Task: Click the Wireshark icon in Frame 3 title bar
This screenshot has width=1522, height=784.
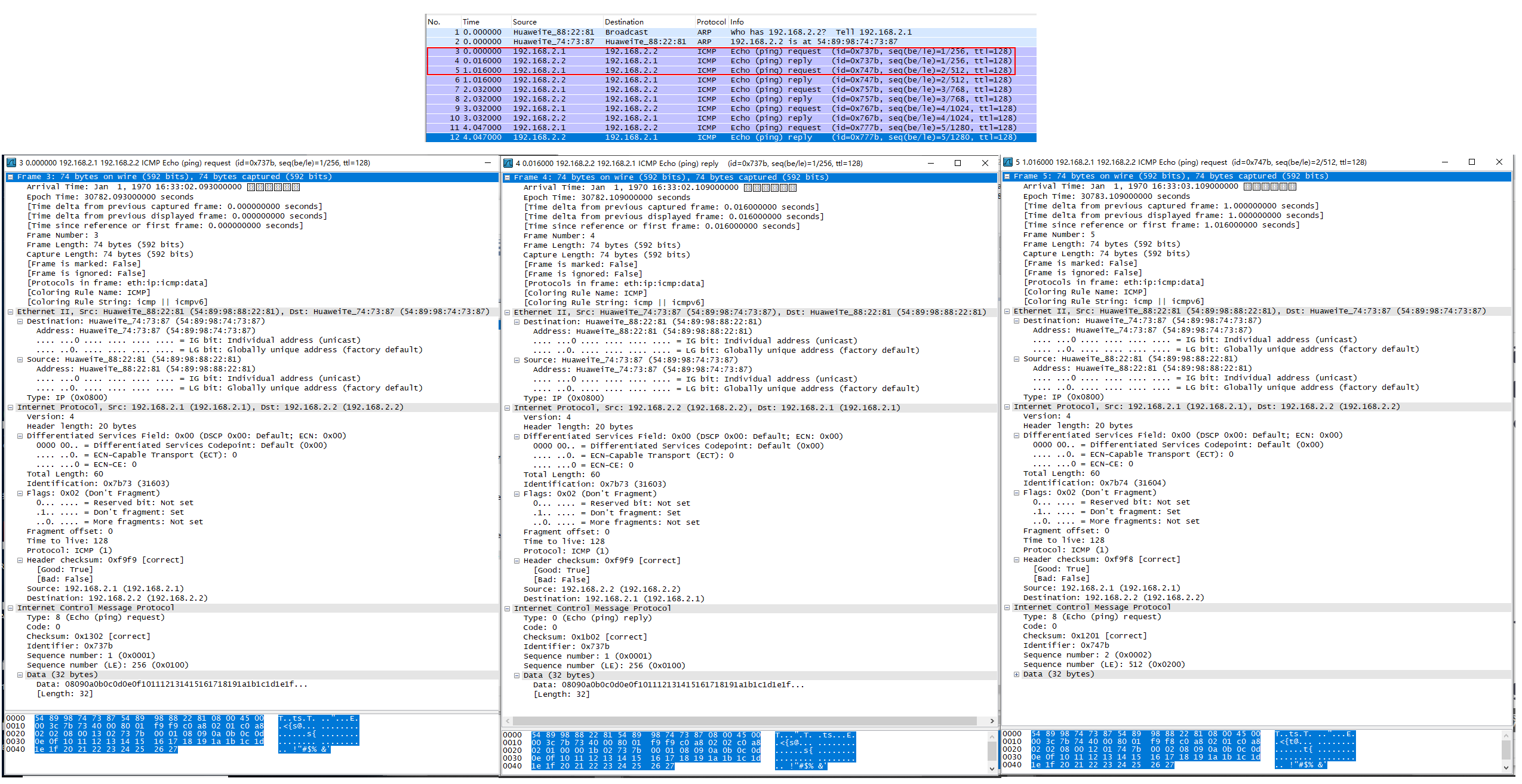Action: pyautogui.click(x=11, y=162)
